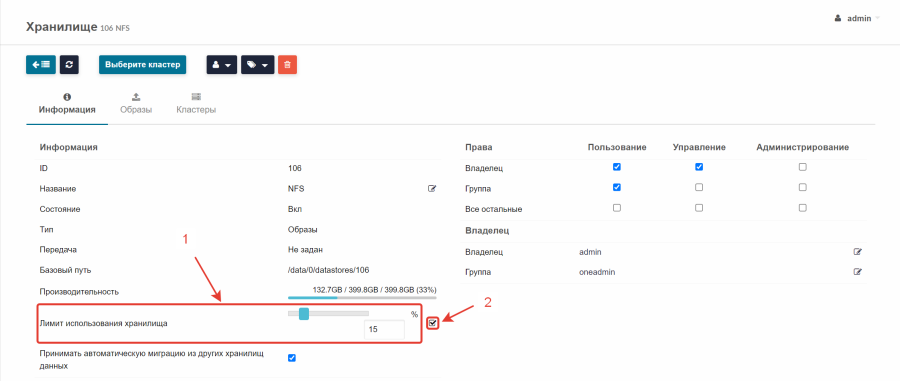Click the limit percent field showing 15
The image size is (900, 381).
click(x=384, y=330)
